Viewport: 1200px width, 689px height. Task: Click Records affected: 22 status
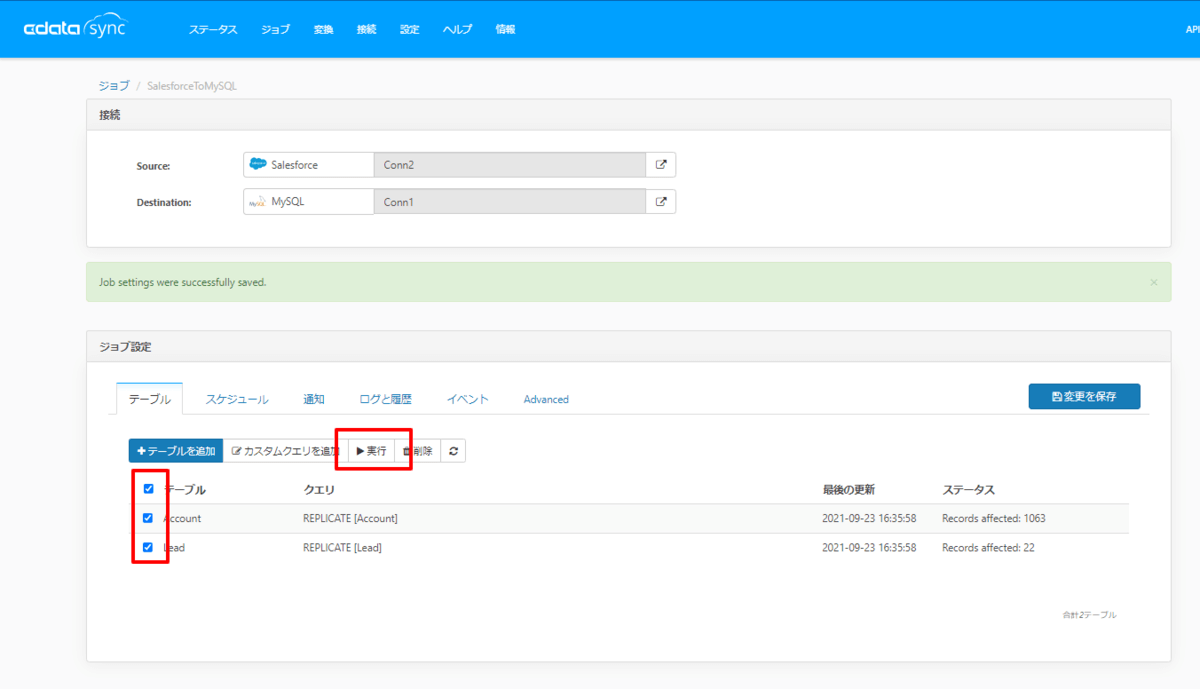(987, 547)
